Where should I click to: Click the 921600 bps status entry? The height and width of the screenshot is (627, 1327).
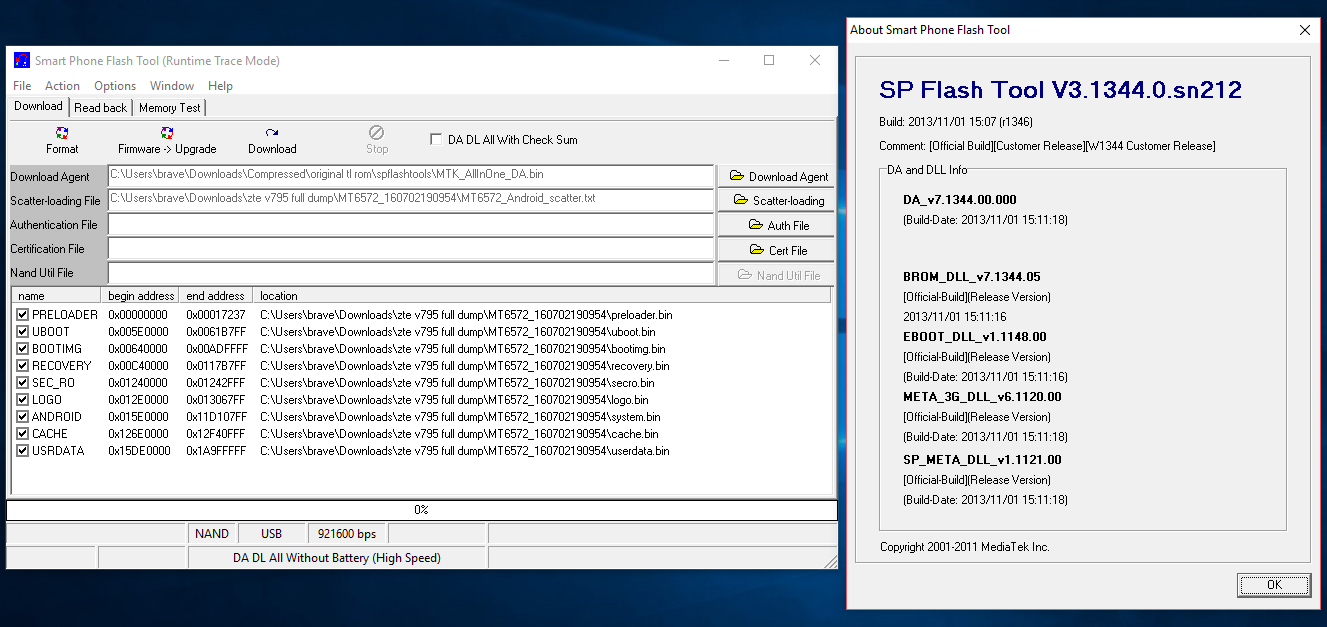(x=347, y=534)
